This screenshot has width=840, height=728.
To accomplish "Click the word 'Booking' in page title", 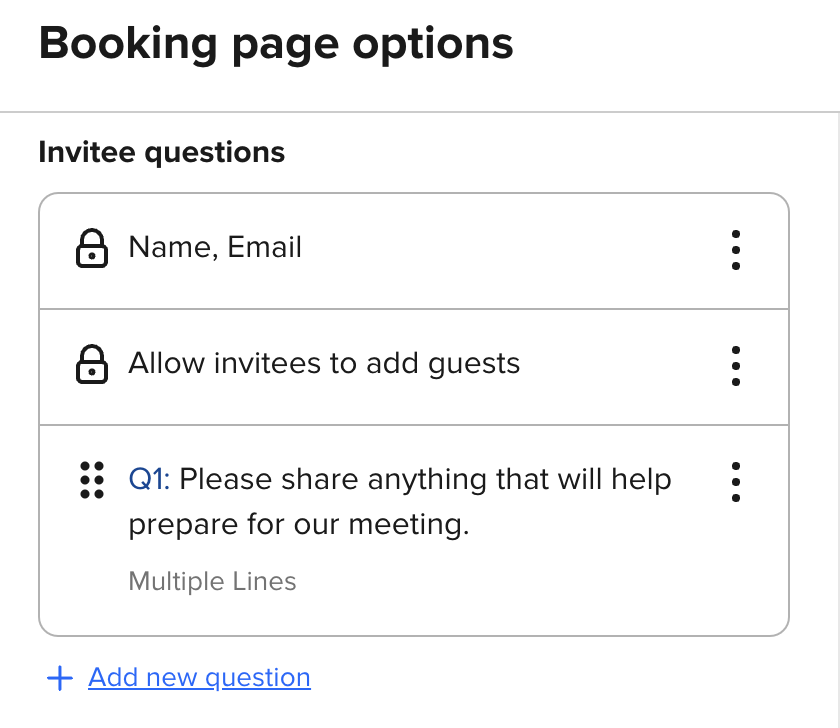I will pos(130,44).
